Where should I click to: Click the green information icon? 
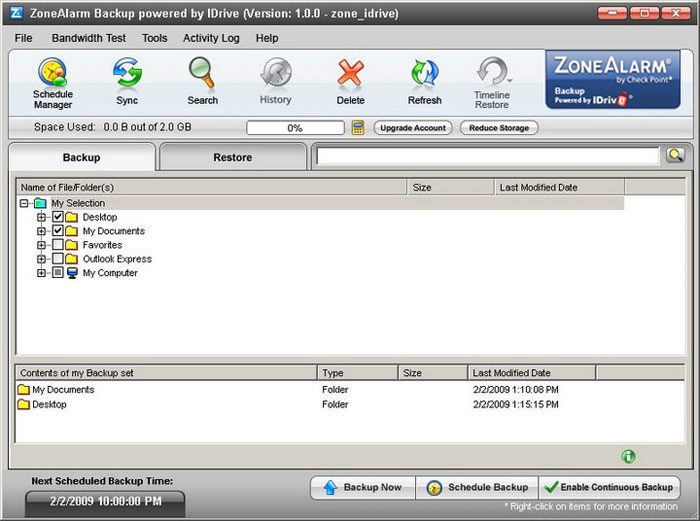628,456
